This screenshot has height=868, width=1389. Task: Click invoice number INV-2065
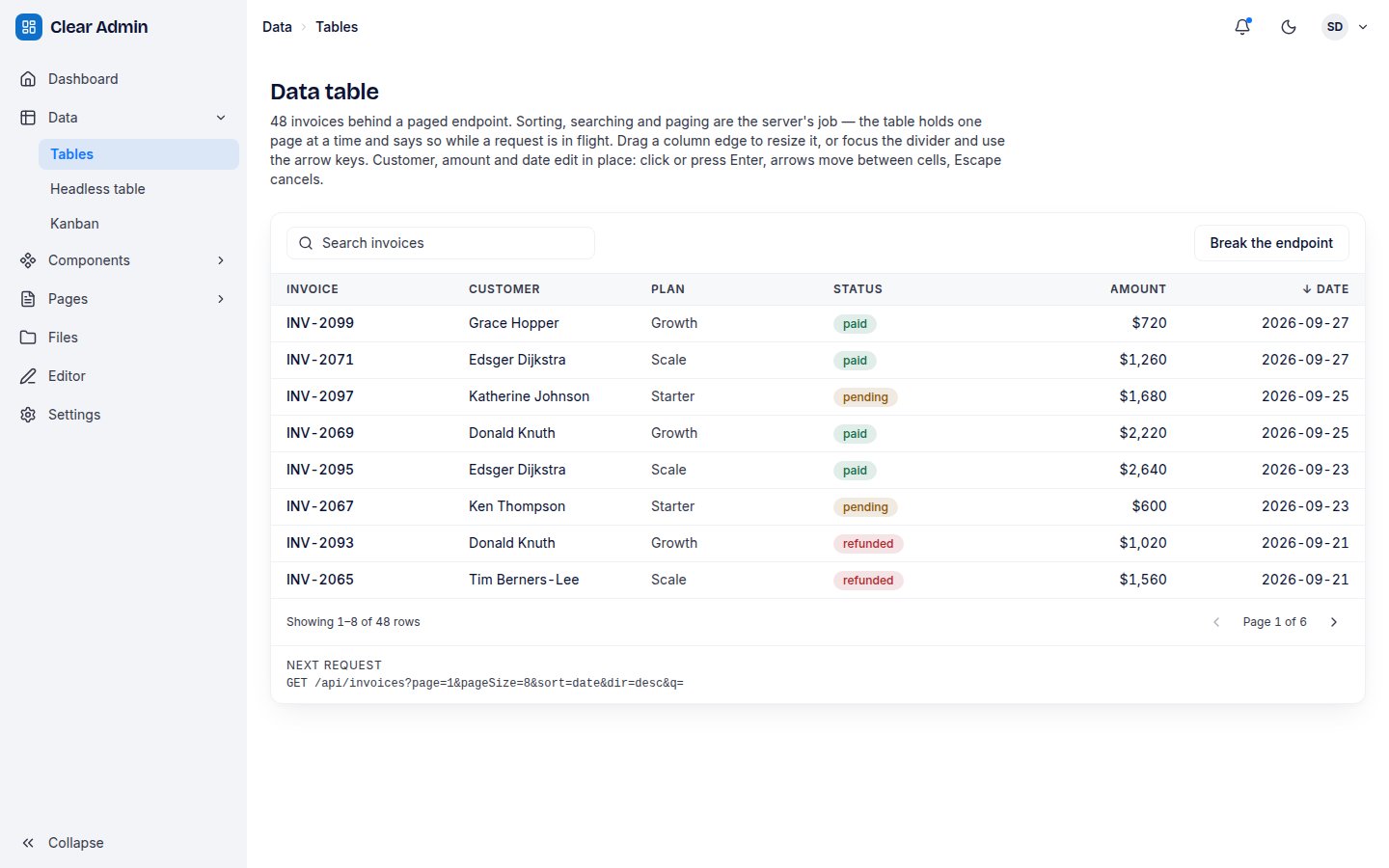tap(320, 580)
